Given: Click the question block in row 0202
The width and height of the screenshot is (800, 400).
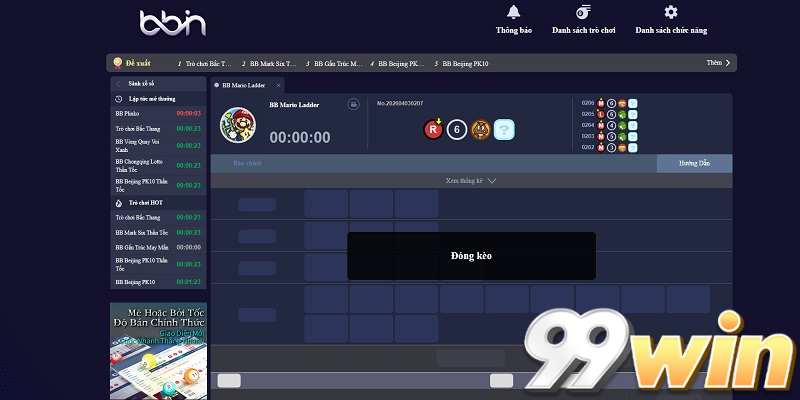Looking at the screenshot, I should tap(633, 148).
